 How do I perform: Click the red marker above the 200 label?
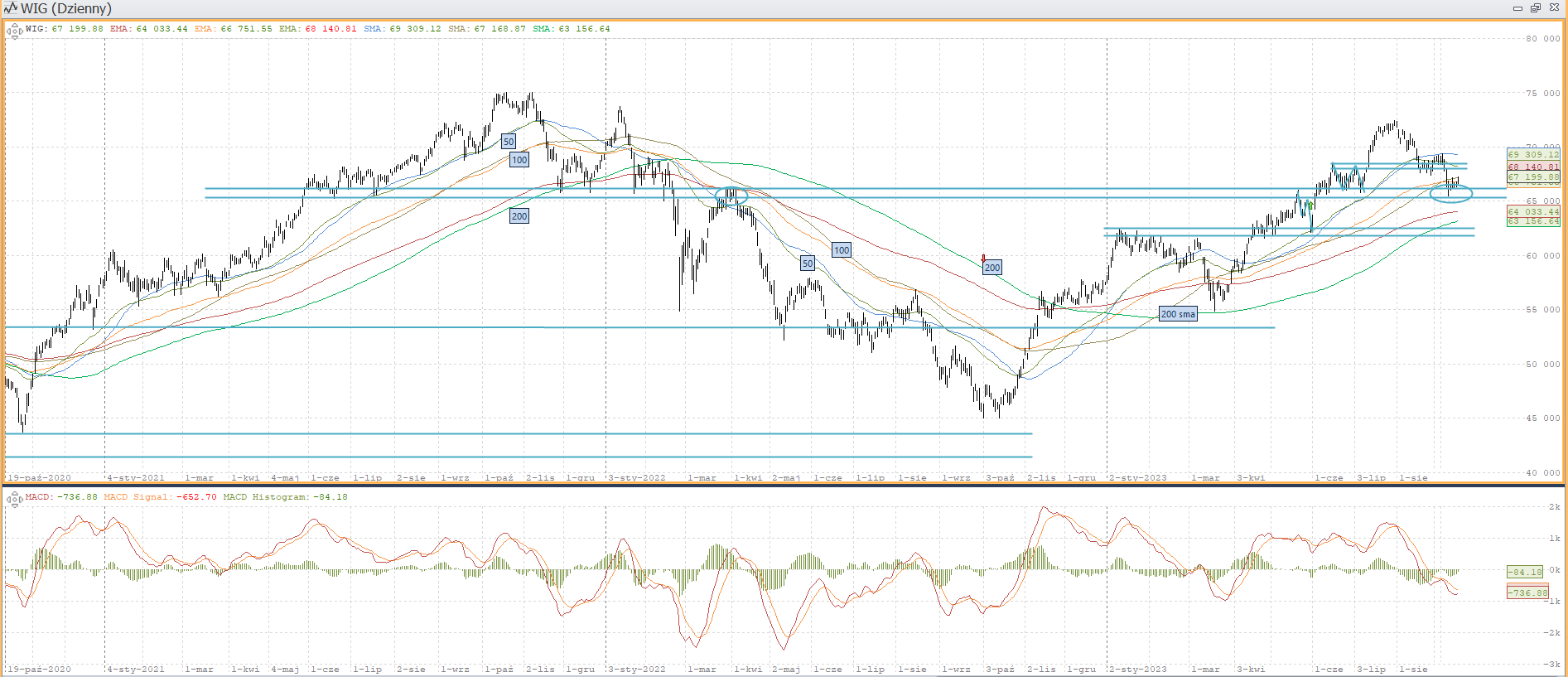pos(983,259)
